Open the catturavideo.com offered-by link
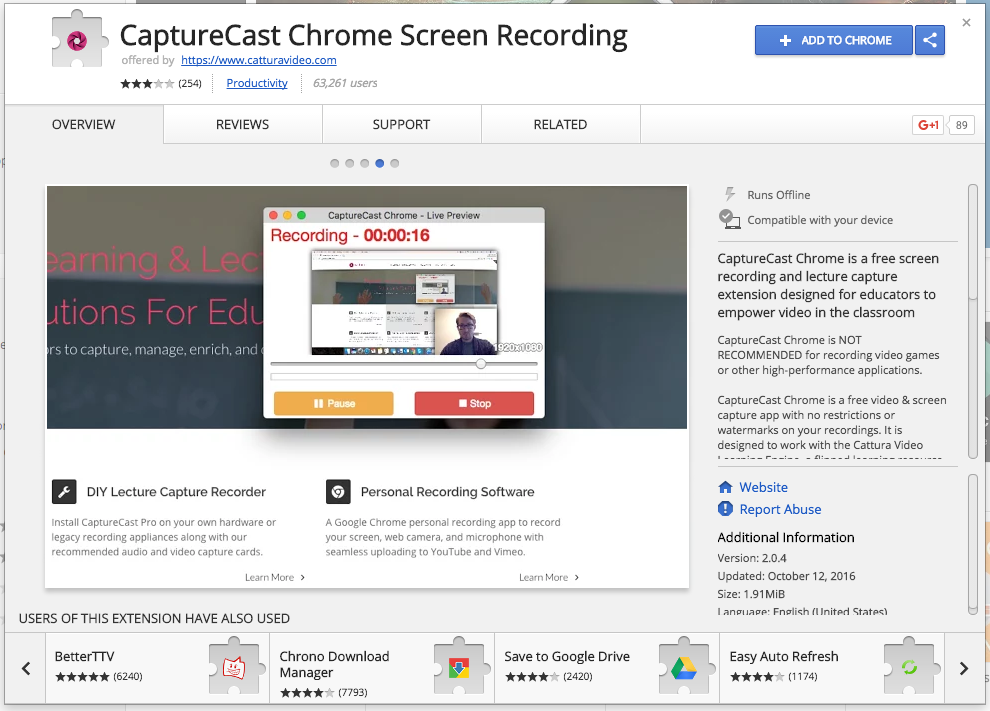Viewport: 990px width, 711px height. click(259, 60)
